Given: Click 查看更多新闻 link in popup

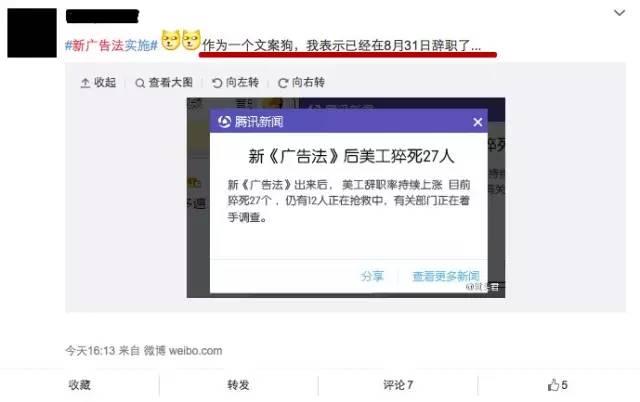Looking at the screenshot, I should pyautogui.click(x=446, y=276).
